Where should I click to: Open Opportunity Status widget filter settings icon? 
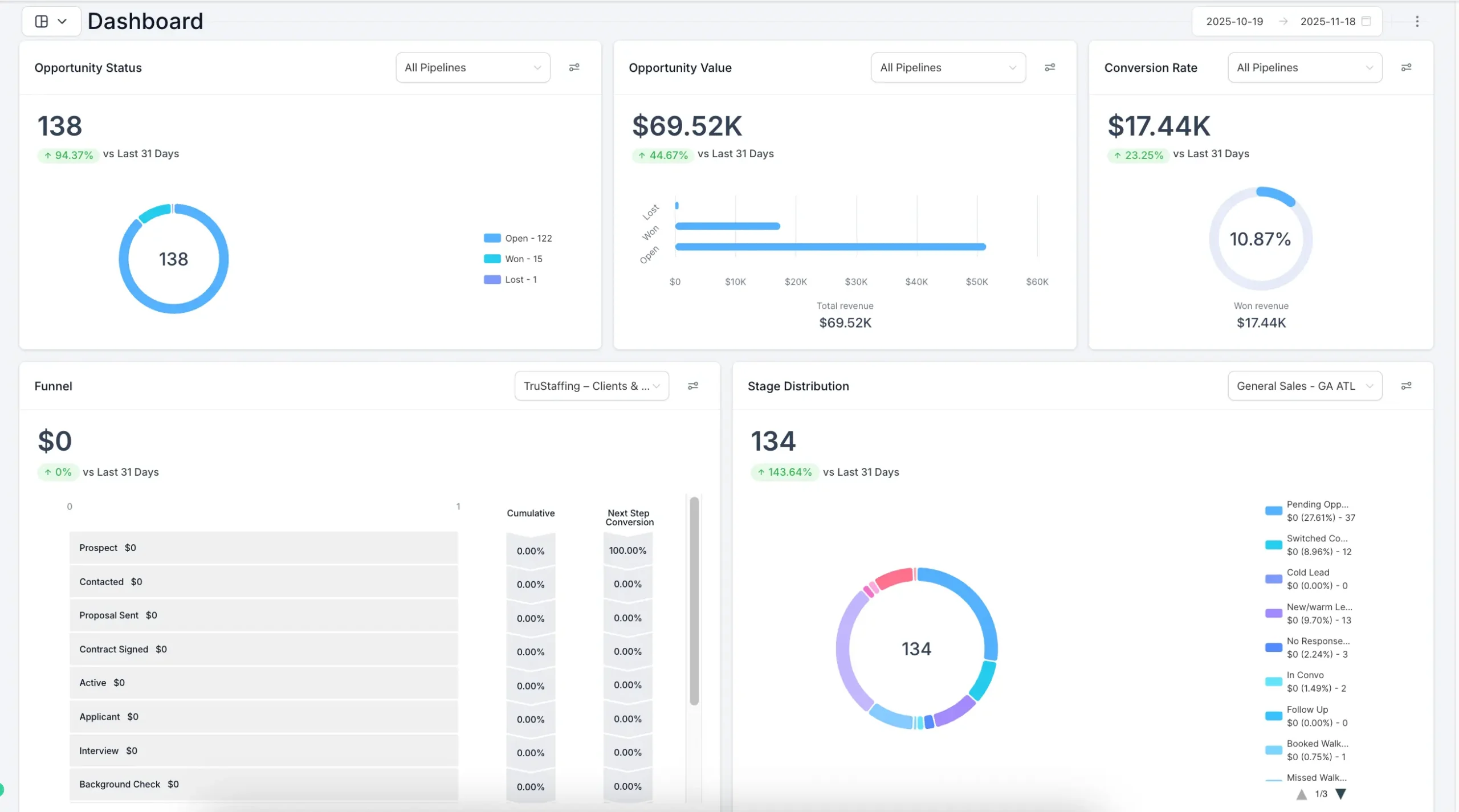pyautogui.click(x=574, y=67)
